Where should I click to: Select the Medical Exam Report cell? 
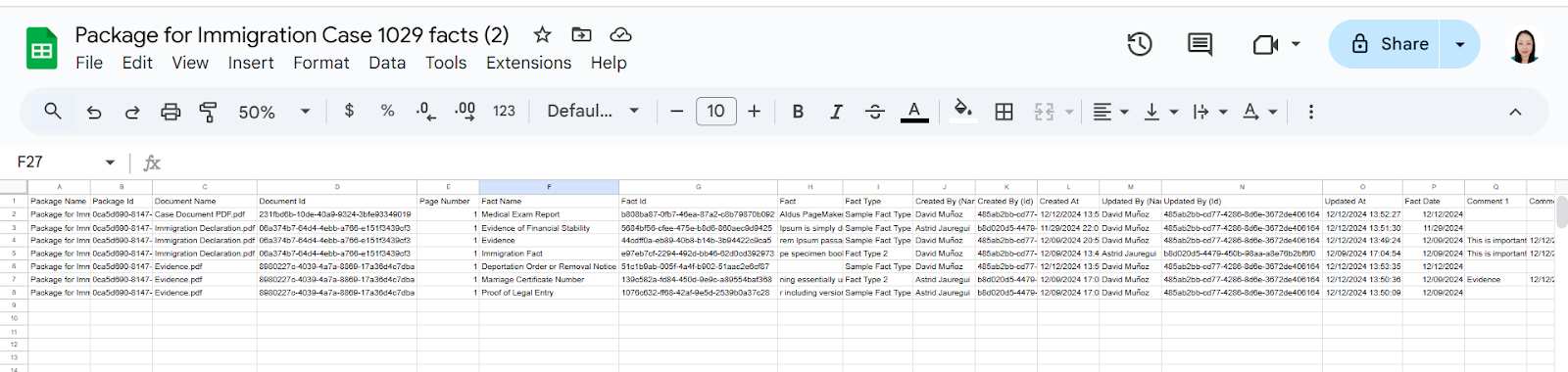pos(549,214)
